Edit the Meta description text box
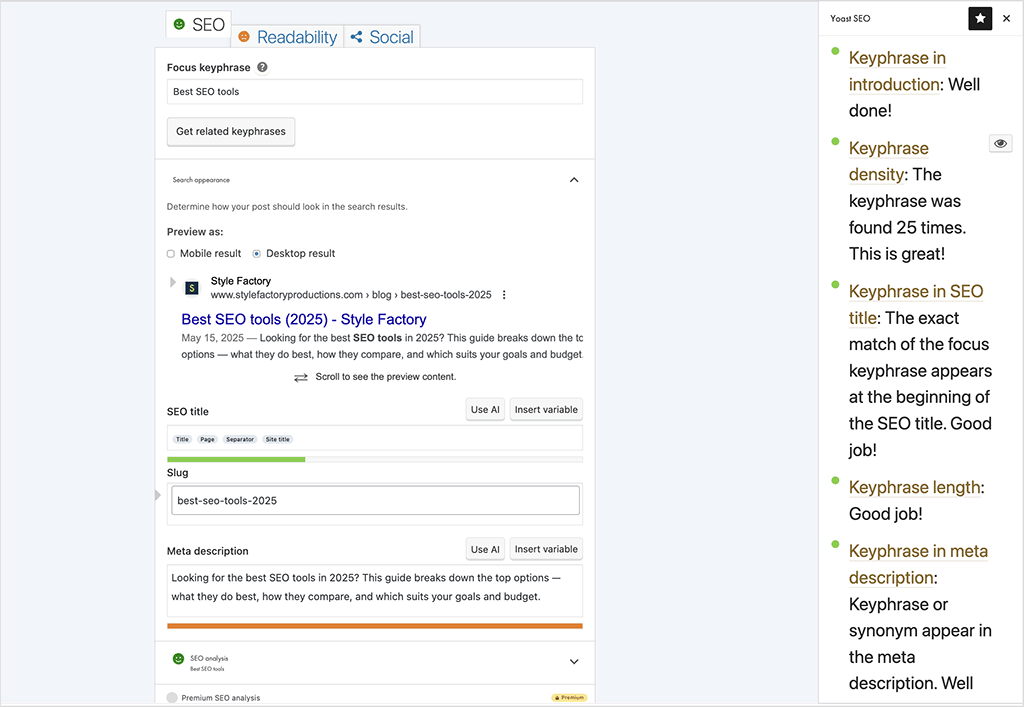 point(374,590)
